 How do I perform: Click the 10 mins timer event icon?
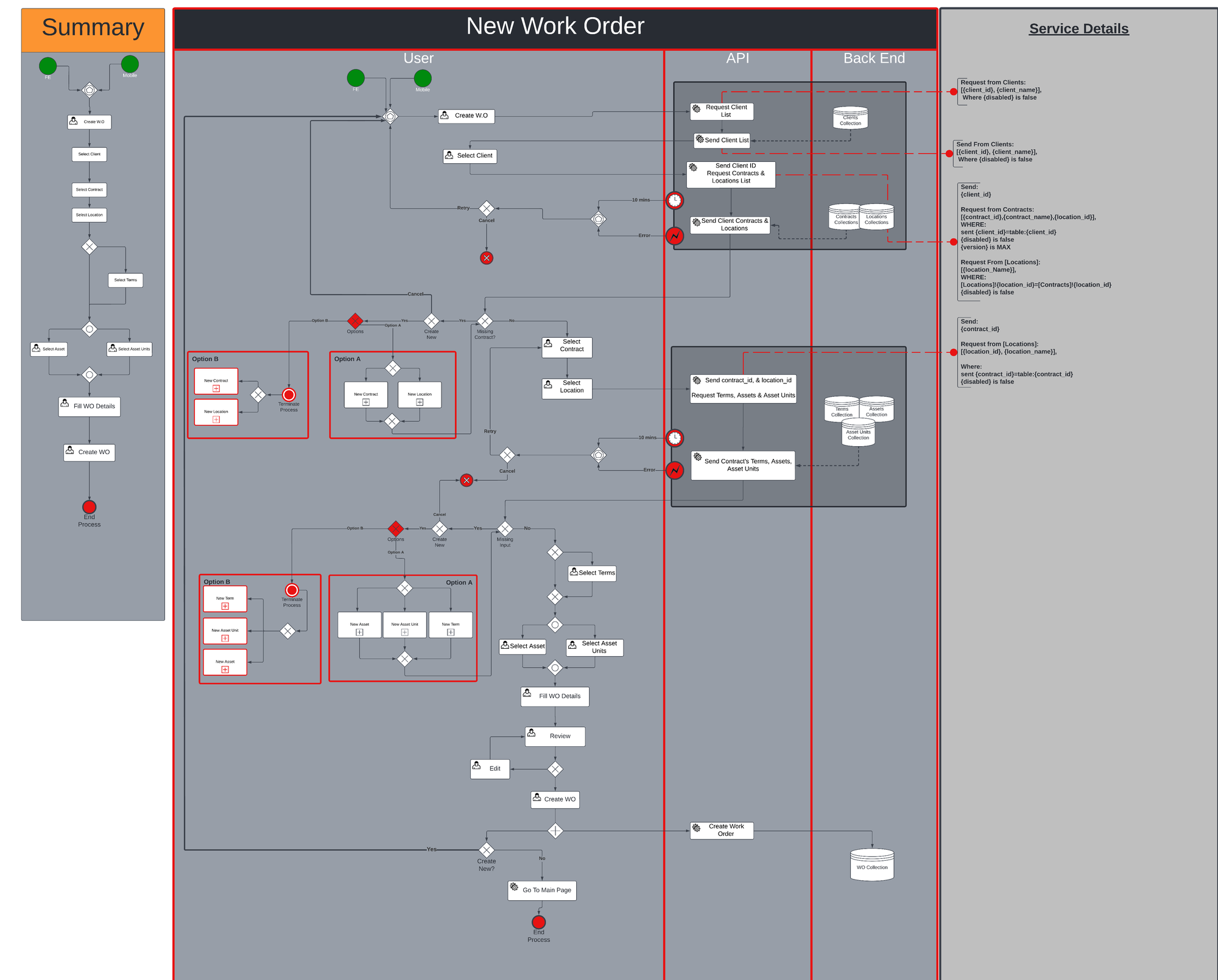(675, 200)
